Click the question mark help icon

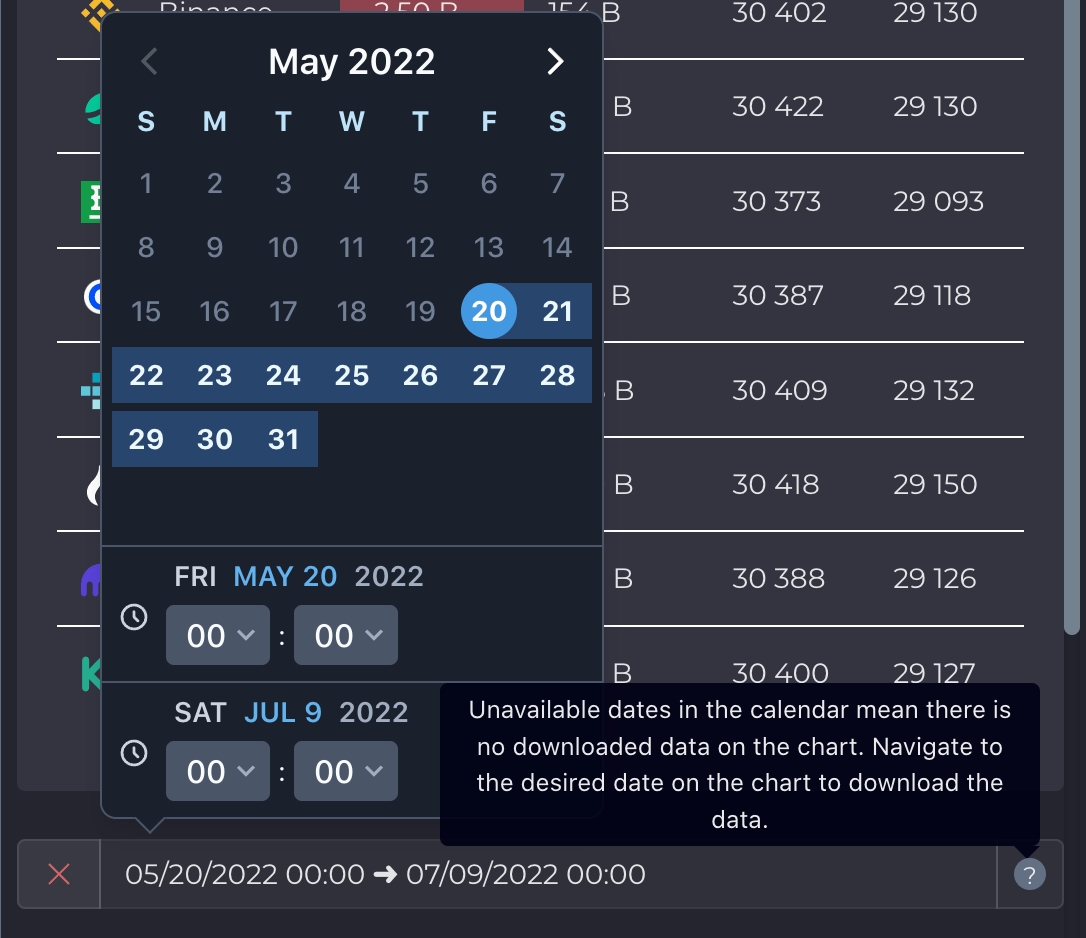pos(1029,875)
